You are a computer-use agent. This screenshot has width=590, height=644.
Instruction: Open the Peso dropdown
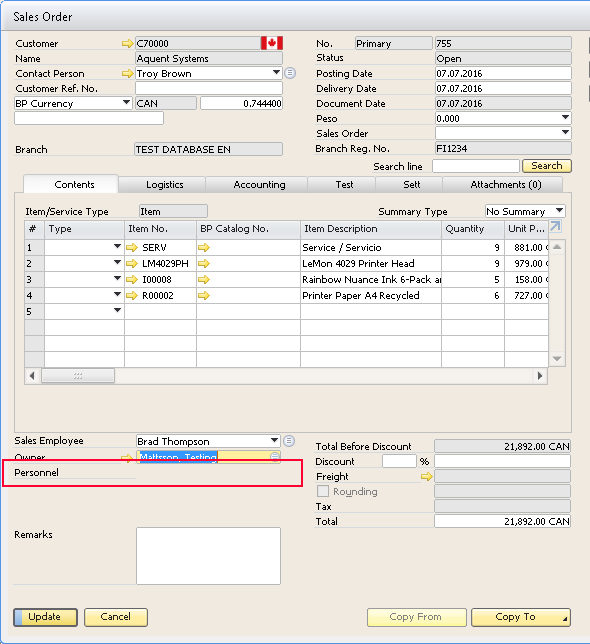pyautogui.click(x=565, y=118)
